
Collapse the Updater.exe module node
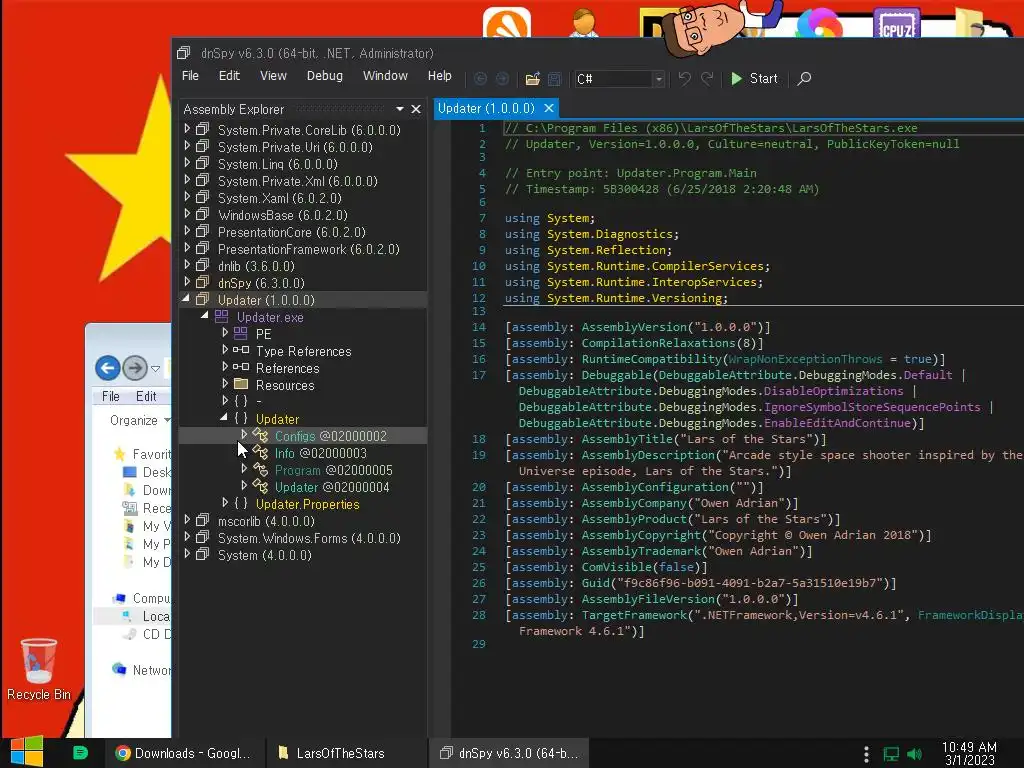point(204,315)
